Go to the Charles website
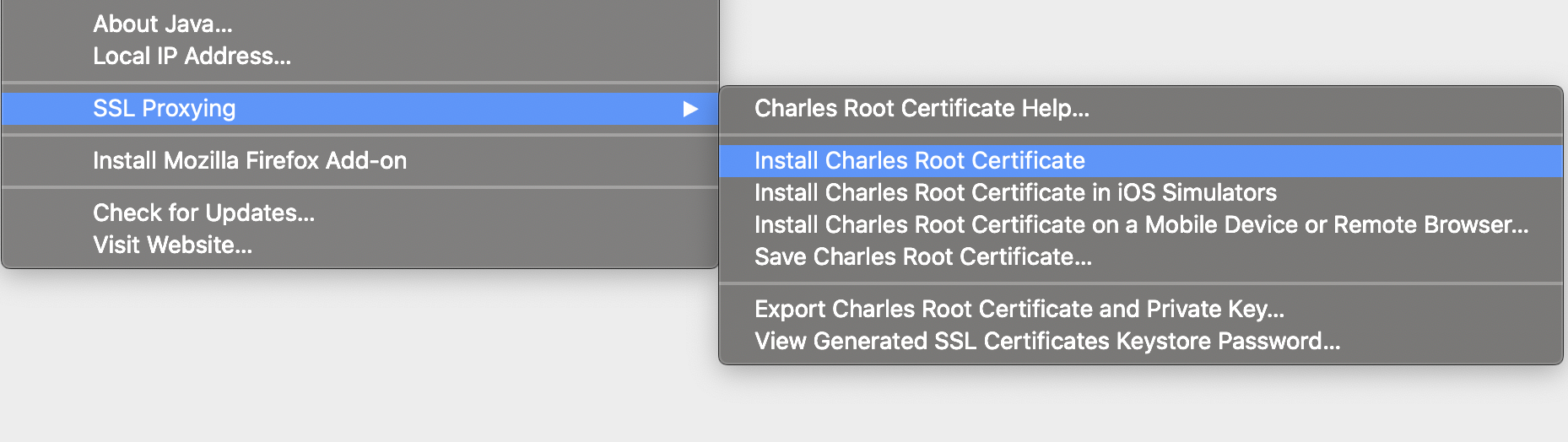This screenshot has height=442, width=1568. (172, 245)
